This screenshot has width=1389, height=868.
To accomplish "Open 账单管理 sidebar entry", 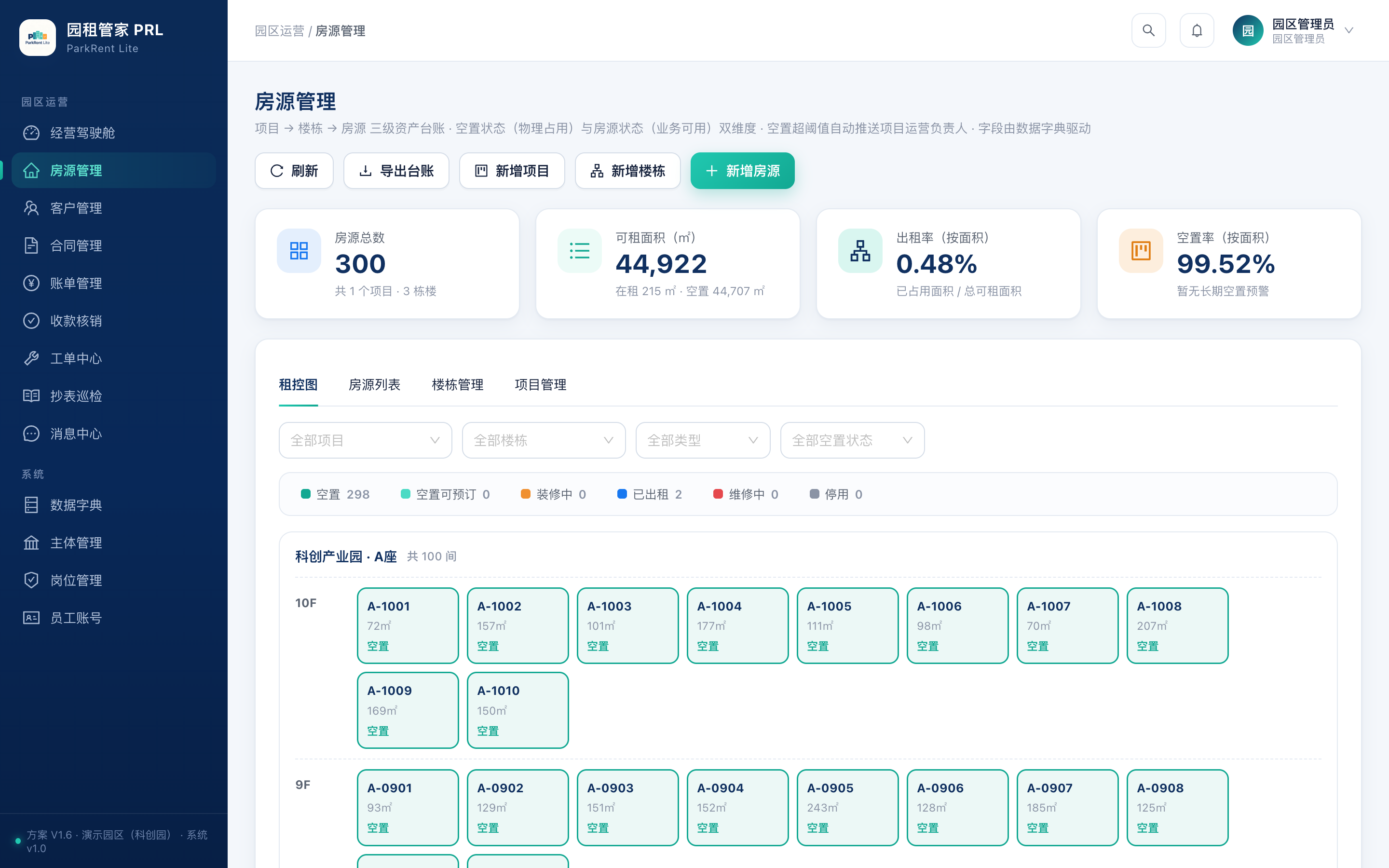I will pyautogui.click(x=114, y=283).
